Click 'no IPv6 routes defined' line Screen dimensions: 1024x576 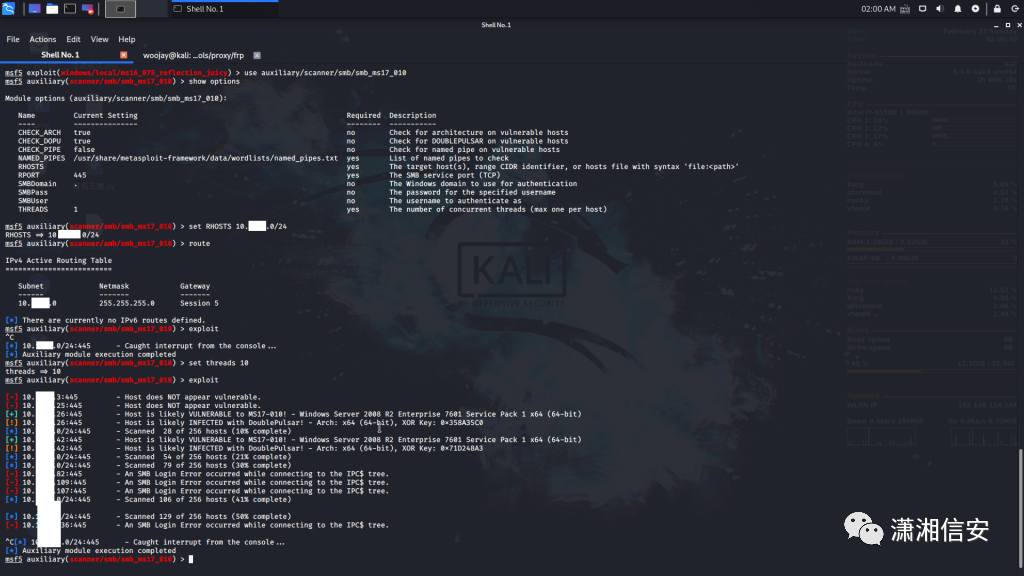click(105, 320)
